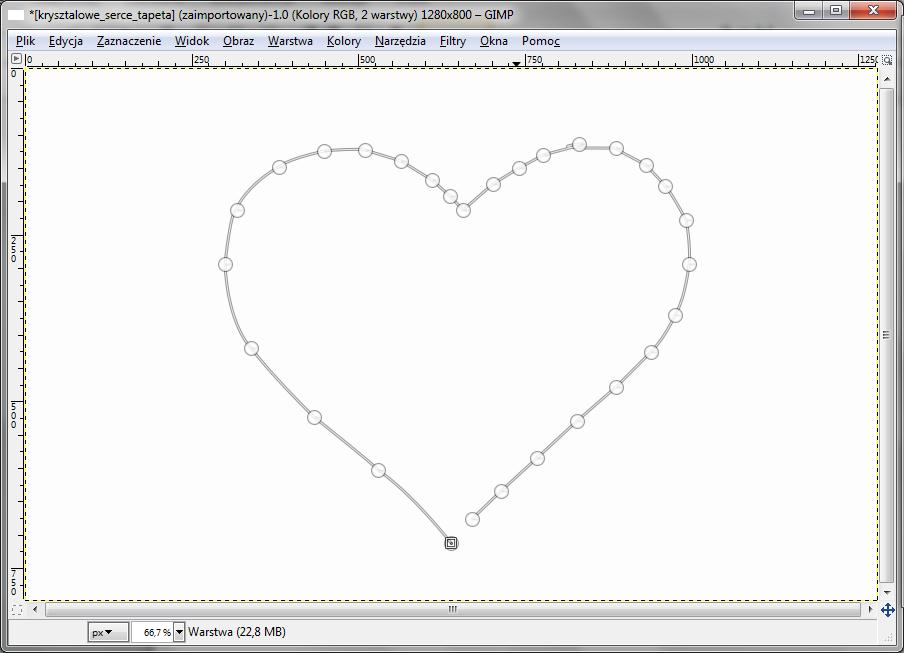Click the active path anchor at heart bottom
This screenshot has height=653, width=904.
(x=451, y=543)
